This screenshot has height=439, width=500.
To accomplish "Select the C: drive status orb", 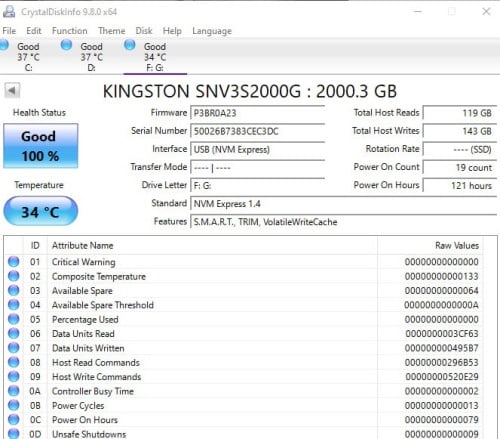I will (4, 45).
